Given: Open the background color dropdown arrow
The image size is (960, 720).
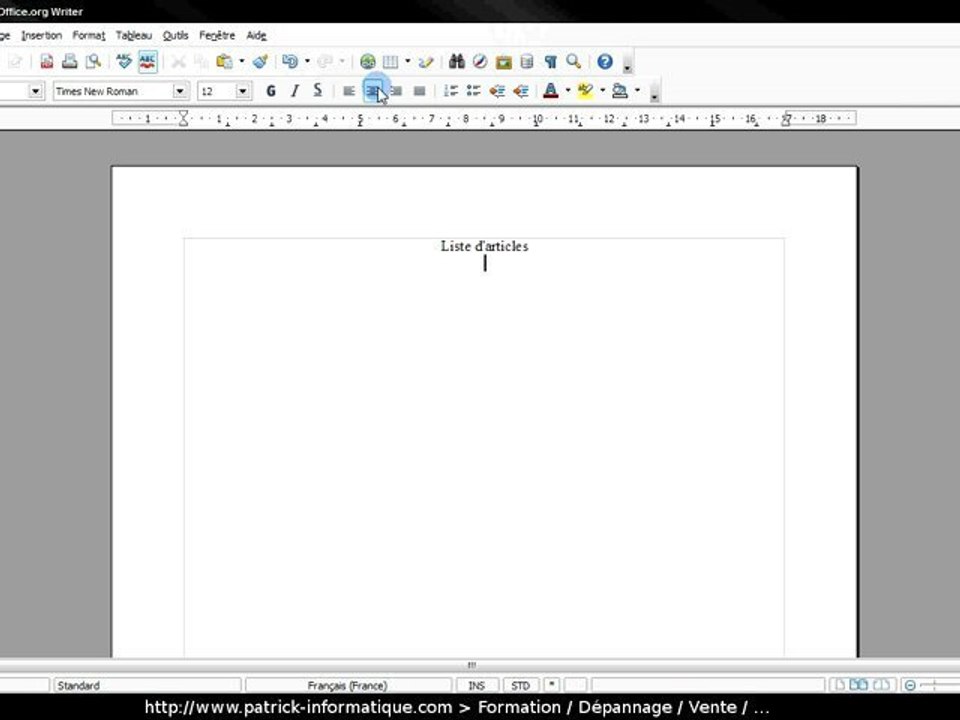Looking at the screenshot, I should (x=637, y=91).
